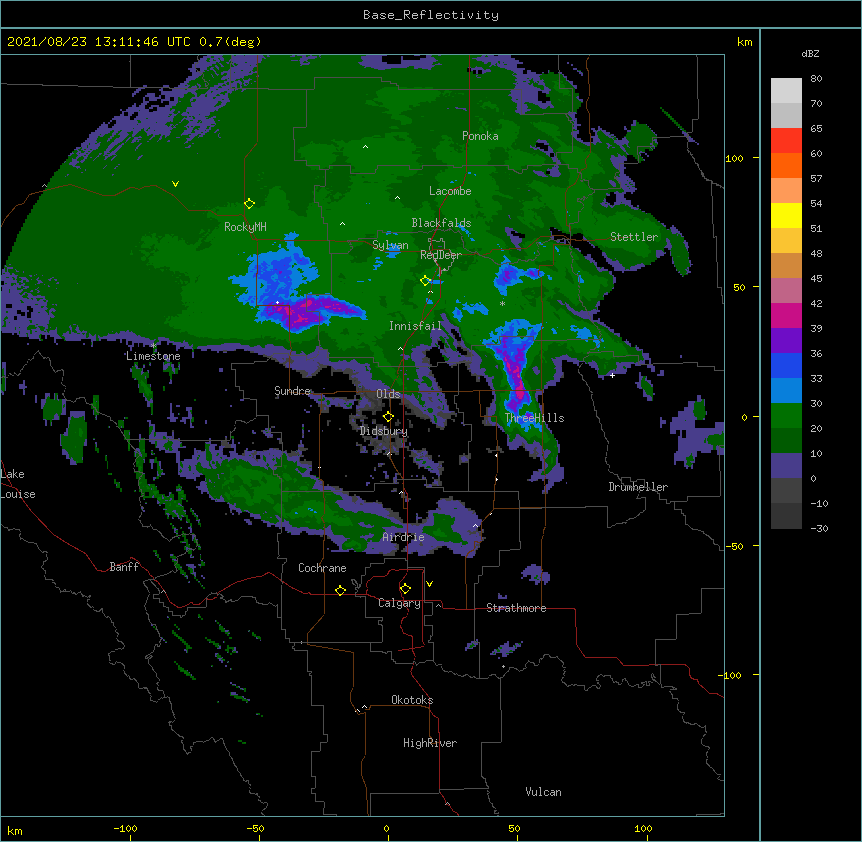Click the Lacombe city label

[450, 191]
